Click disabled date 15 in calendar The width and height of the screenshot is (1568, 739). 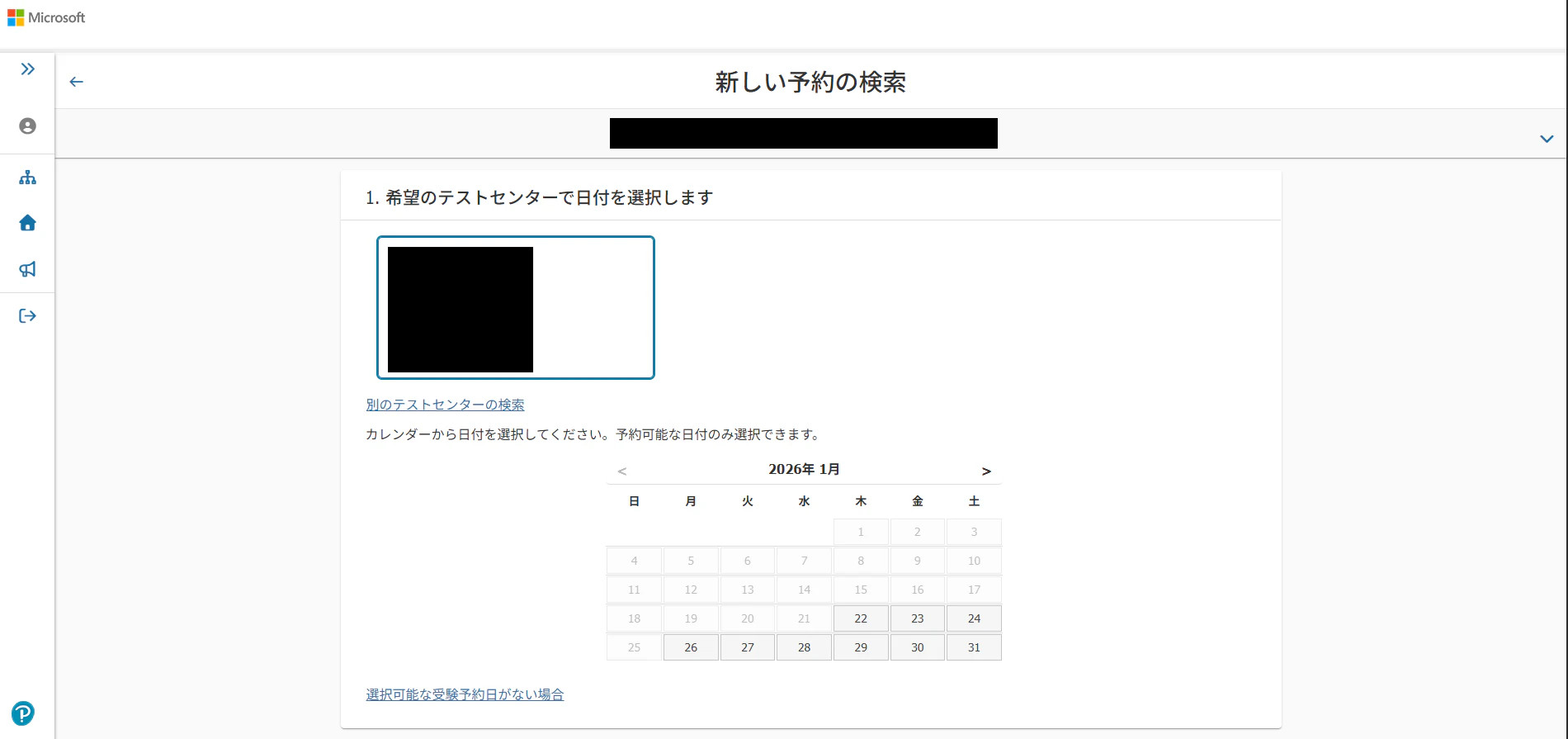pos(861,590)
